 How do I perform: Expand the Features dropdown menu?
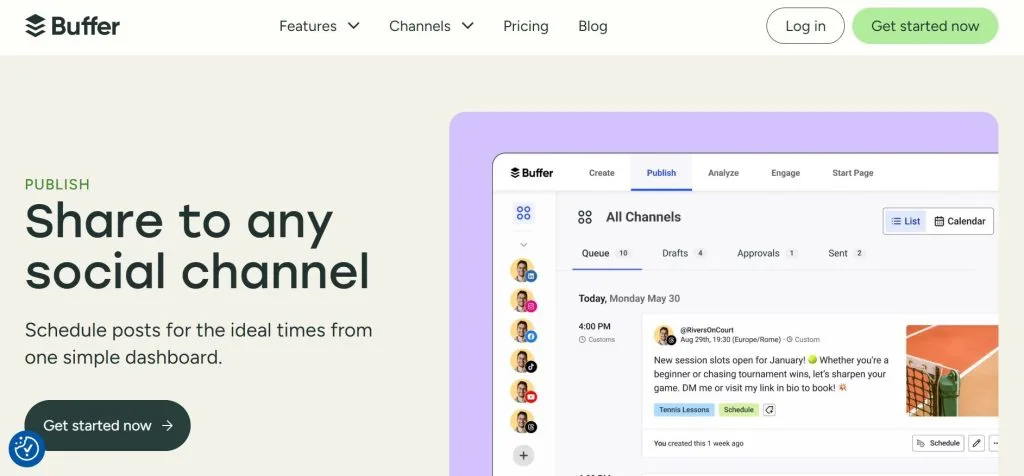pos(319,26)
